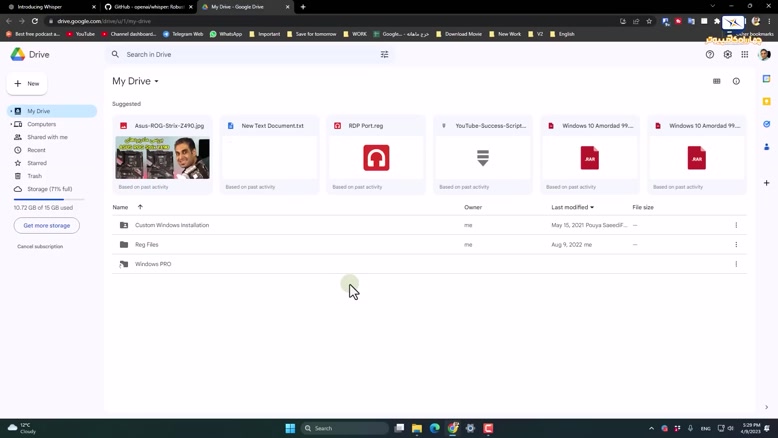Open Chrome extensions puzzle icon
The height and width of the screenshot is (438, 778).
(x=717, y=21)
